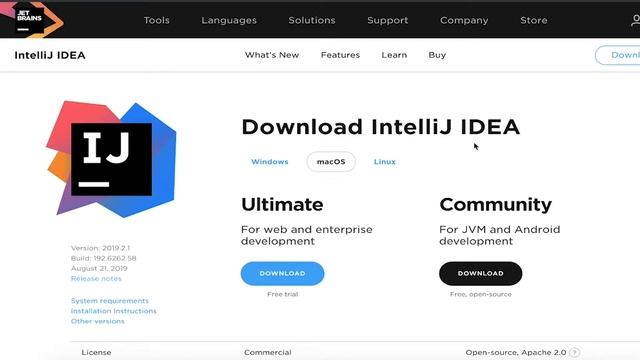Click the Apache 2.0 license help icon
The width and height of the screenshot is (640, 360).
(574, 352)
